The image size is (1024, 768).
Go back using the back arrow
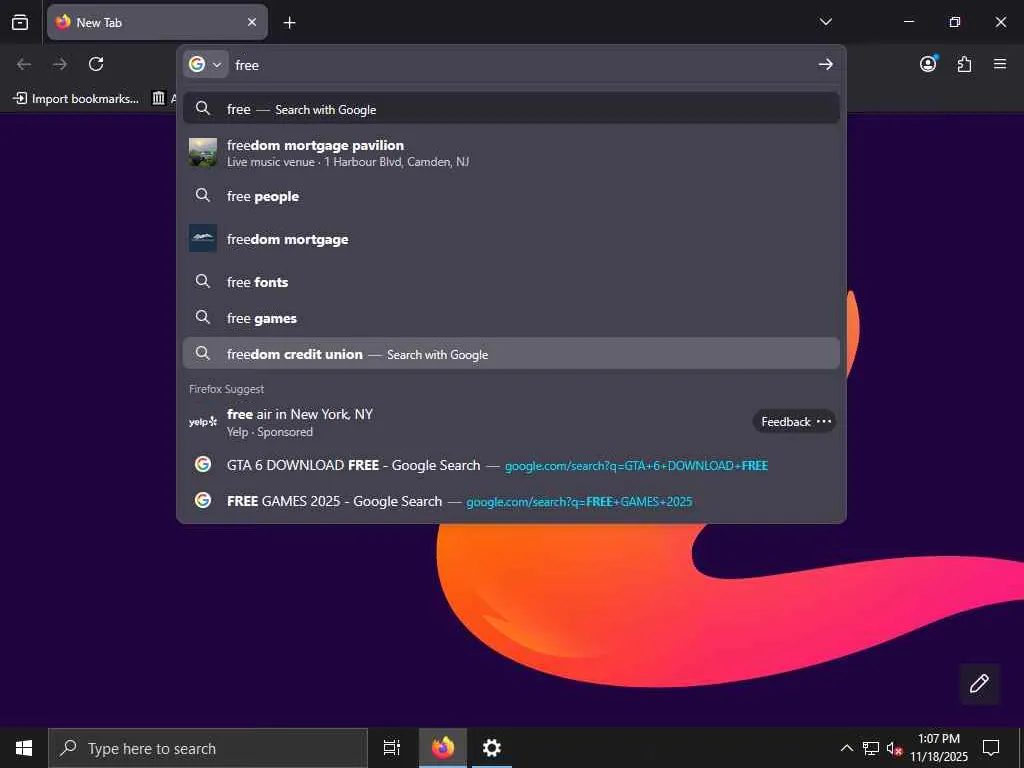click(24, 64)
